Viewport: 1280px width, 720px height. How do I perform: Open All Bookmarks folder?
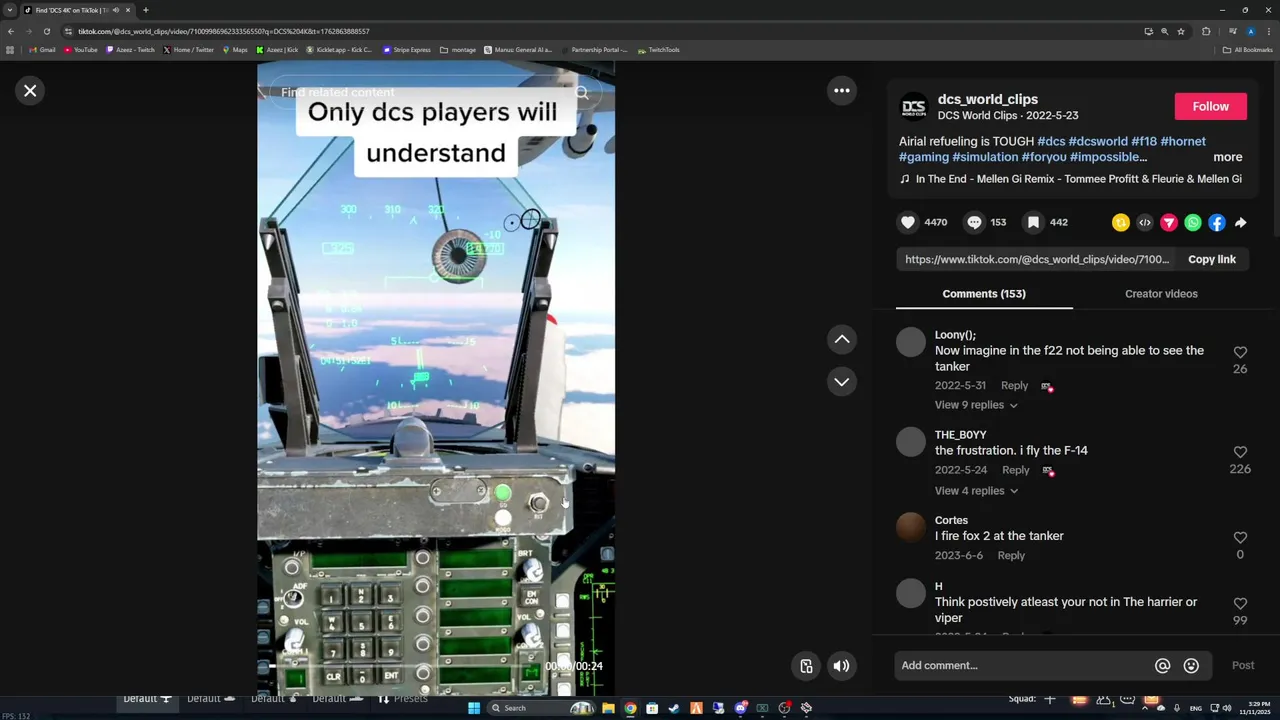(1247, 50)
